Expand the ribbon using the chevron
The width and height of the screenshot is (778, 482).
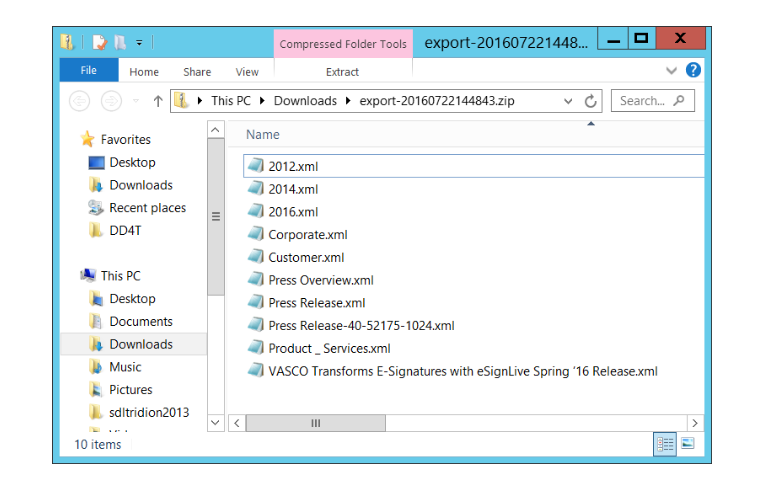coord(672,72)
